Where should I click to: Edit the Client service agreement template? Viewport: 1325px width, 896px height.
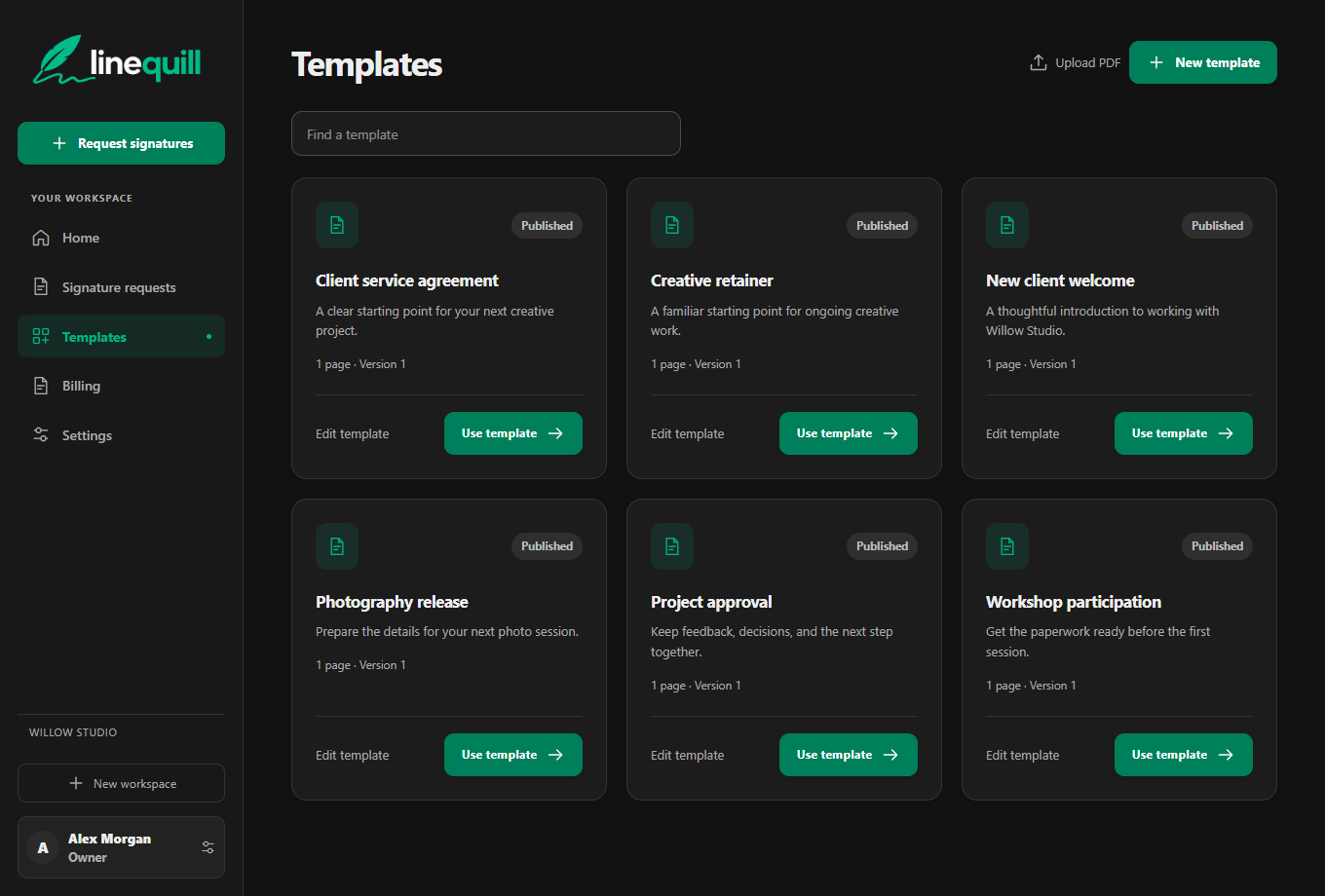353,433
